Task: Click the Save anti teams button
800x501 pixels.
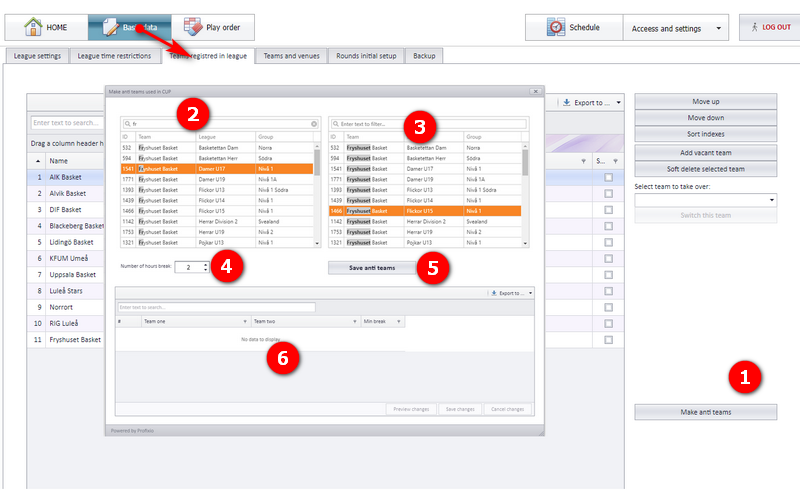Action: 372,268
